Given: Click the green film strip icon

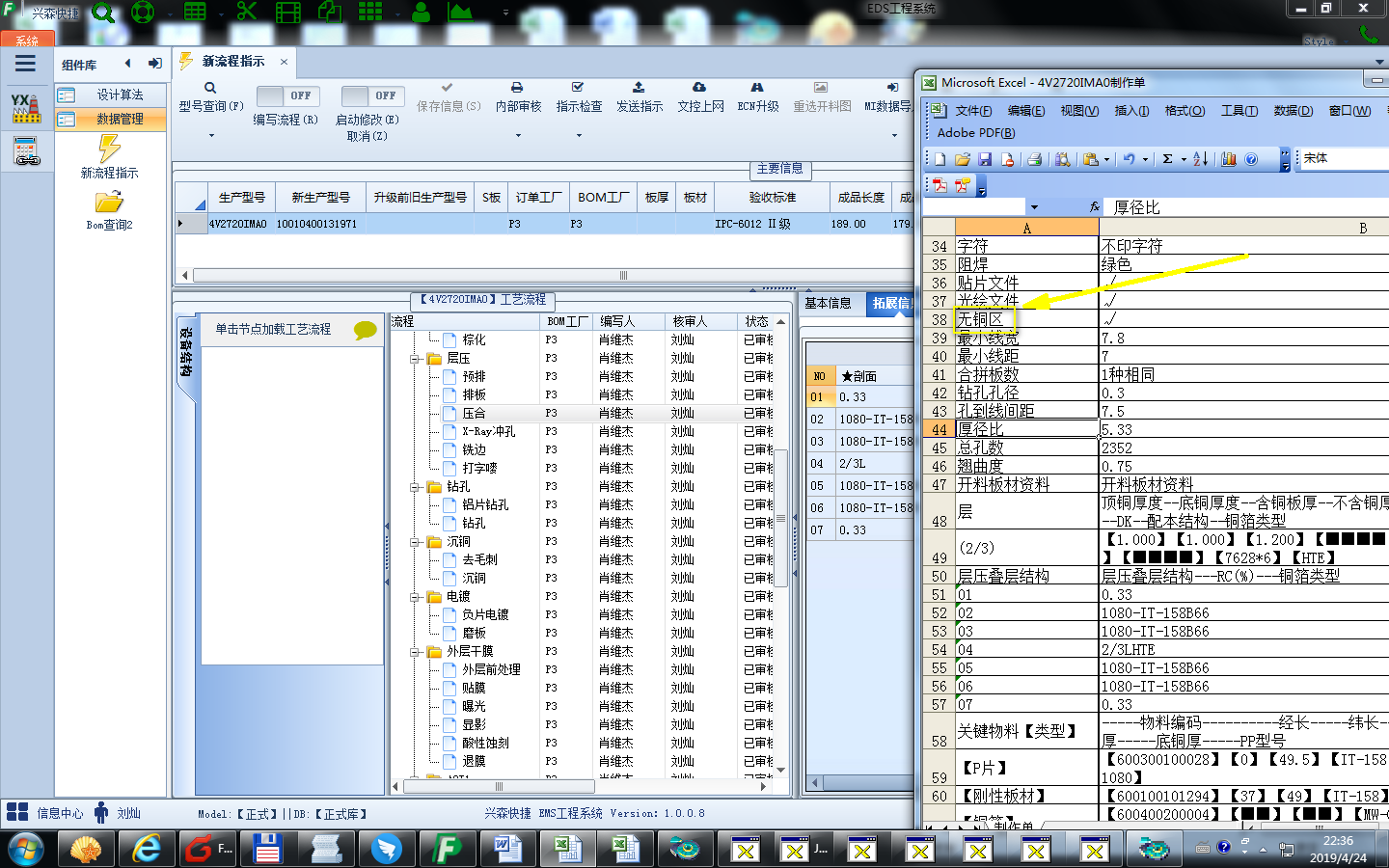Looking at the screenshot, I should click(x=288, y=12).
